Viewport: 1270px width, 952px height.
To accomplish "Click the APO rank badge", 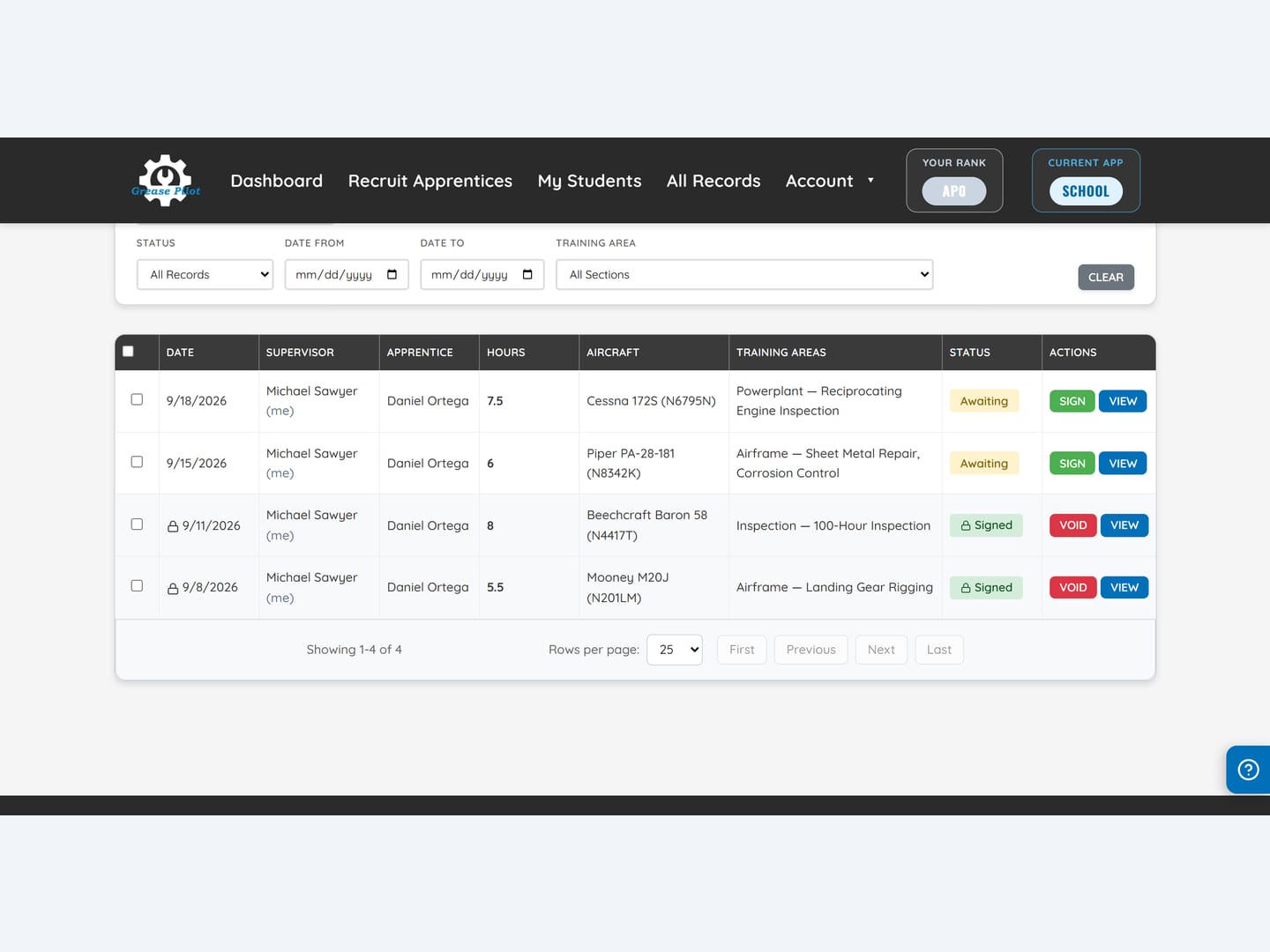I will pos(954,191).
